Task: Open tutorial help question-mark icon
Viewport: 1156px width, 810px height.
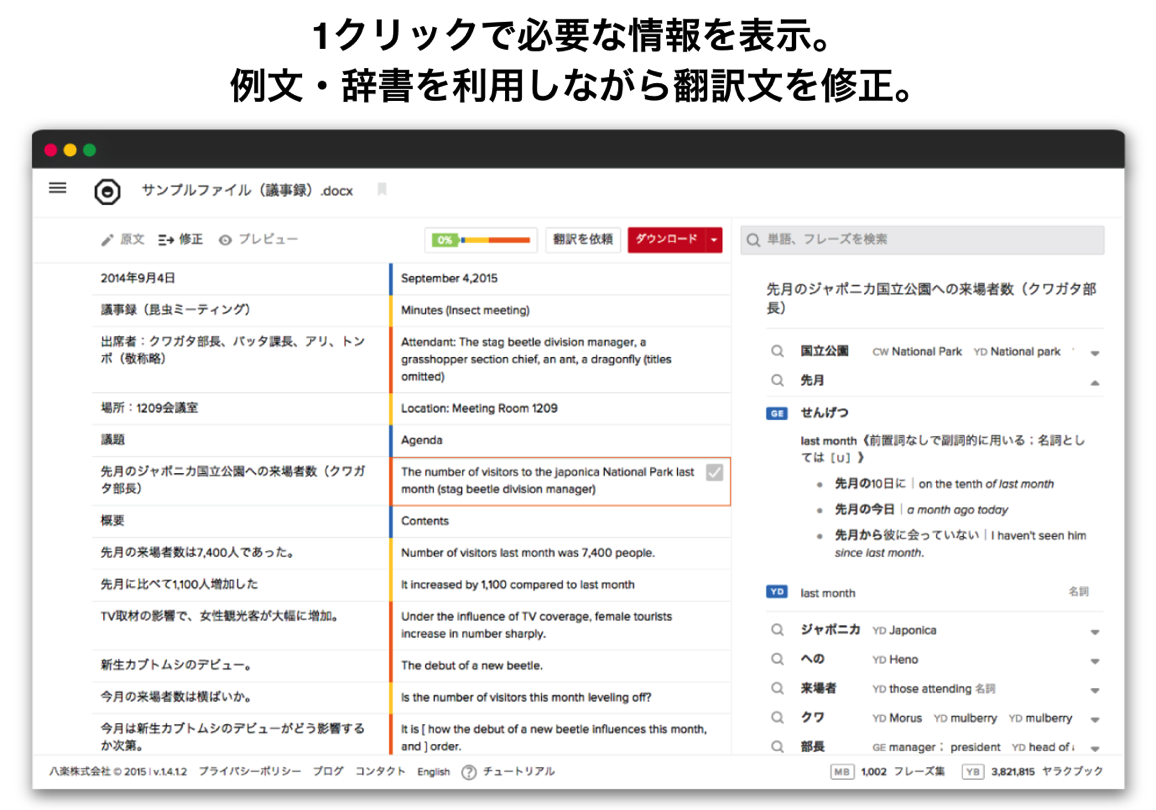Action: (469, 772)
